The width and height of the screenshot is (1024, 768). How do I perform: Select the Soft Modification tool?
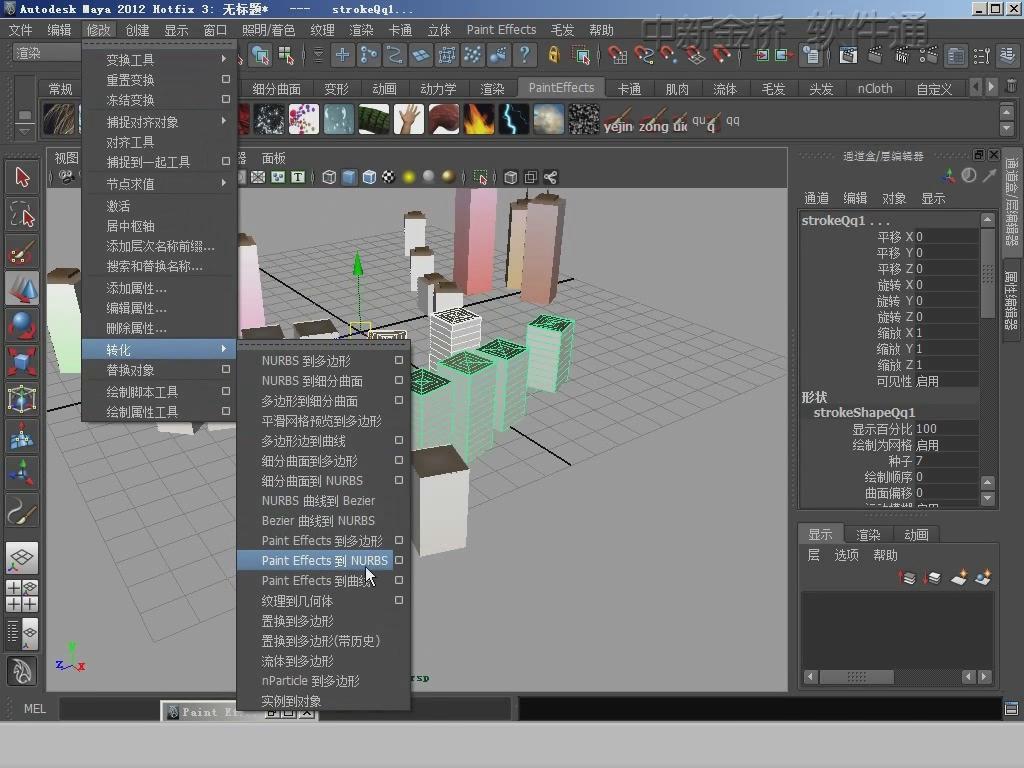pyautogui.click(x=22, y=436)
